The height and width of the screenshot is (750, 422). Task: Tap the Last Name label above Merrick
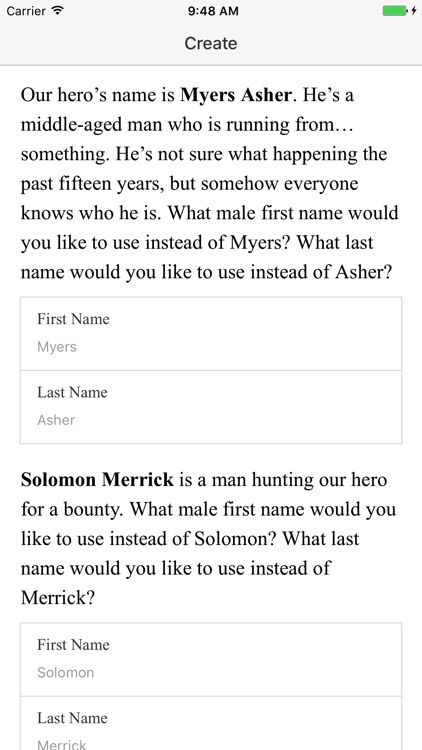click(x=72, y=718)
